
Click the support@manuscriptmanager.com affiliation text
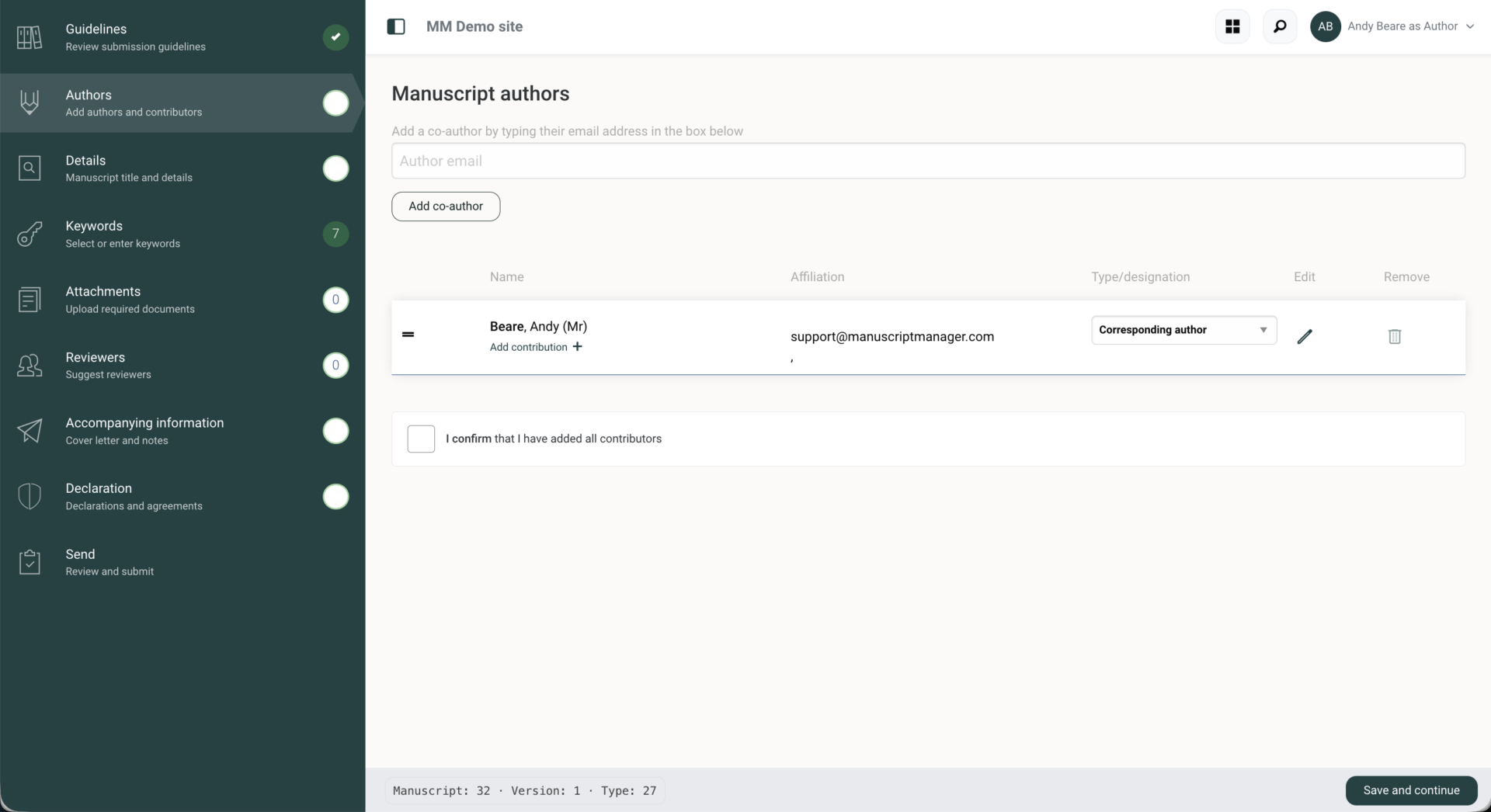pos(892,336)
